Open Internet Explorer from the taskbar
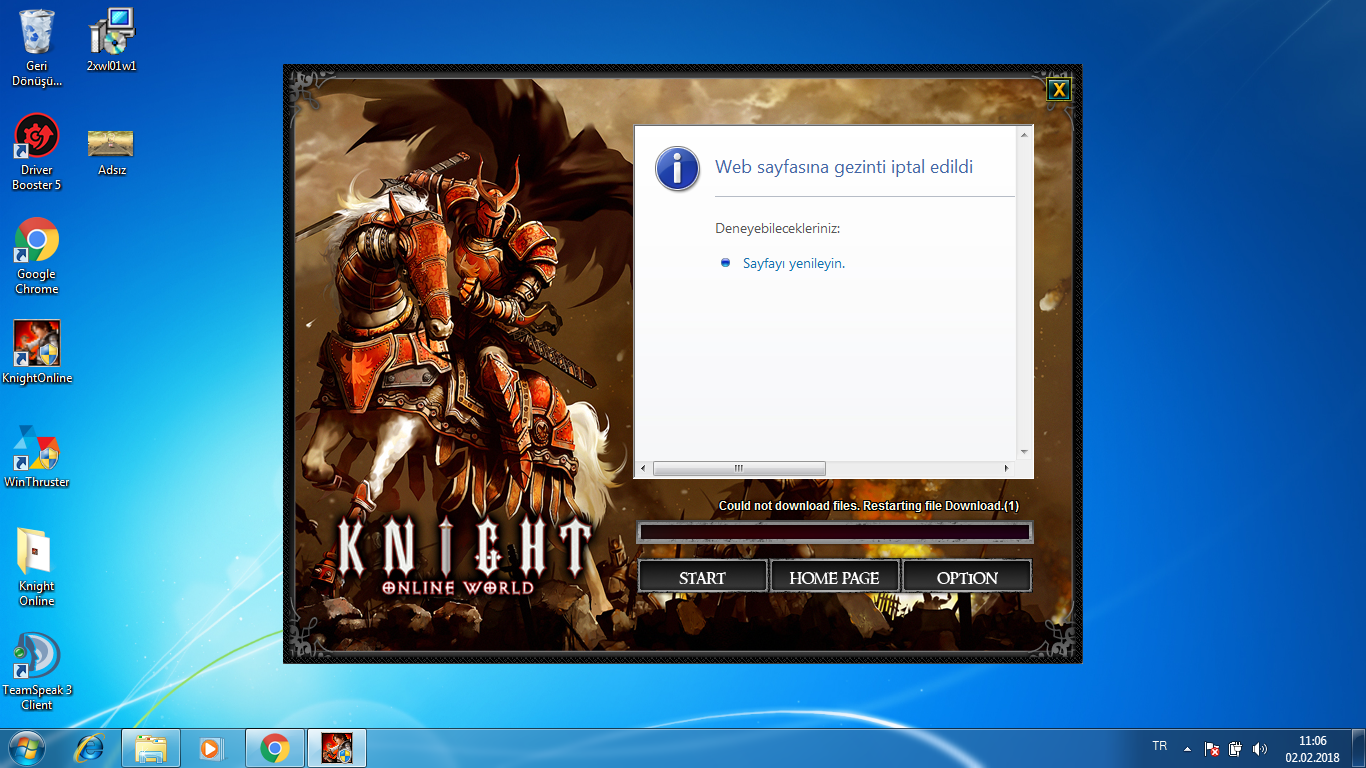 click(92, 747)
